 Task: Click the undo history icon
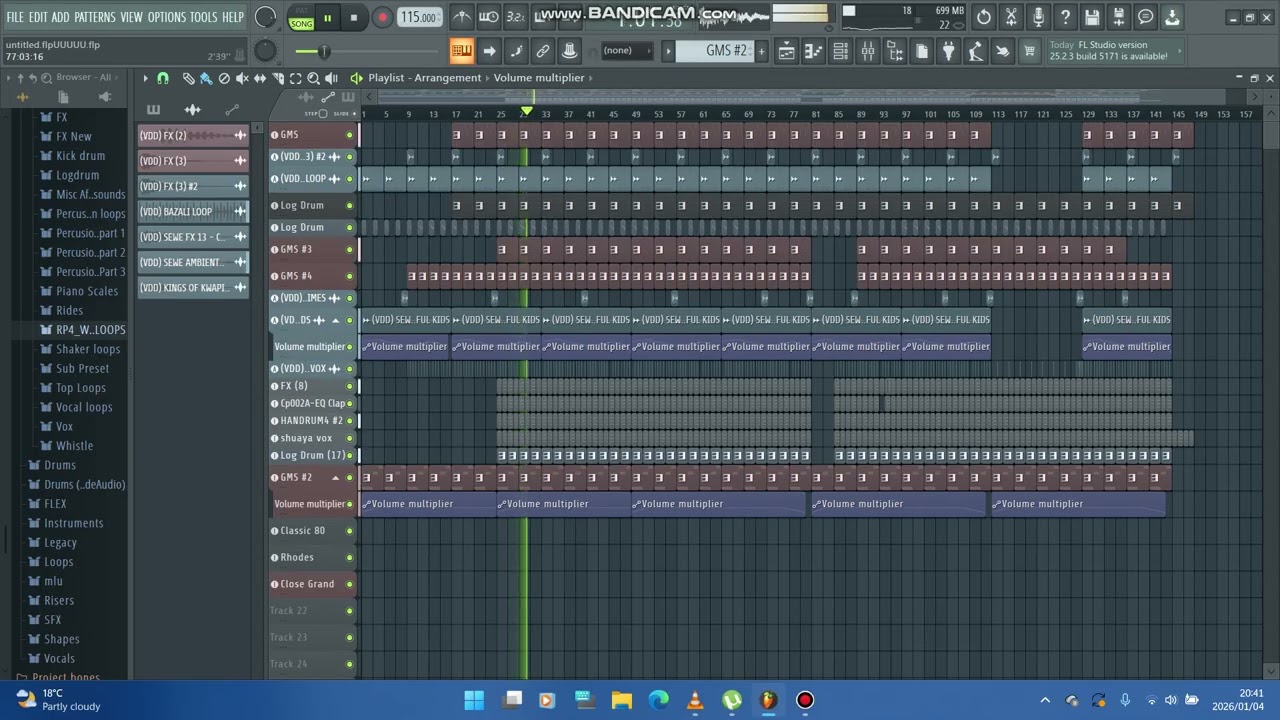(984, 17)
